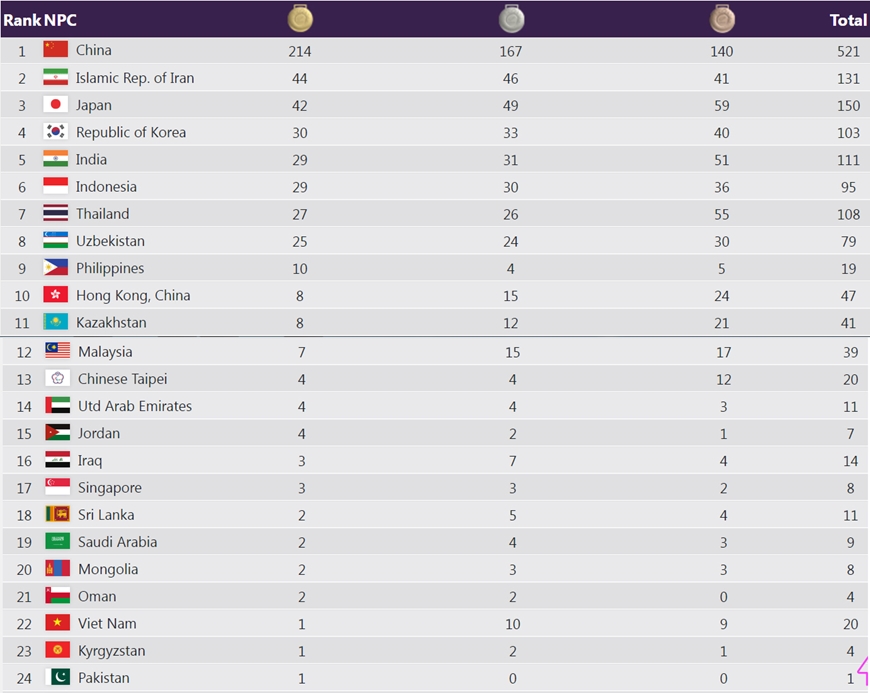Click the Japan flag icon
This screenshot has height=693, width=870.
(56, 105)
